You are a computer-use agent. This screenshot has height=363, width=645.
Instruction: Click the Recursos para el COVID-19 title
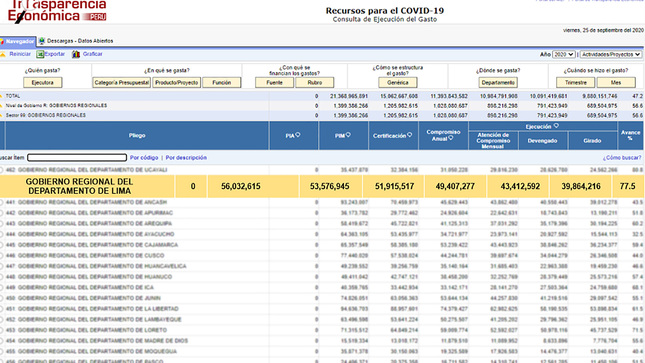pos(385,11)
